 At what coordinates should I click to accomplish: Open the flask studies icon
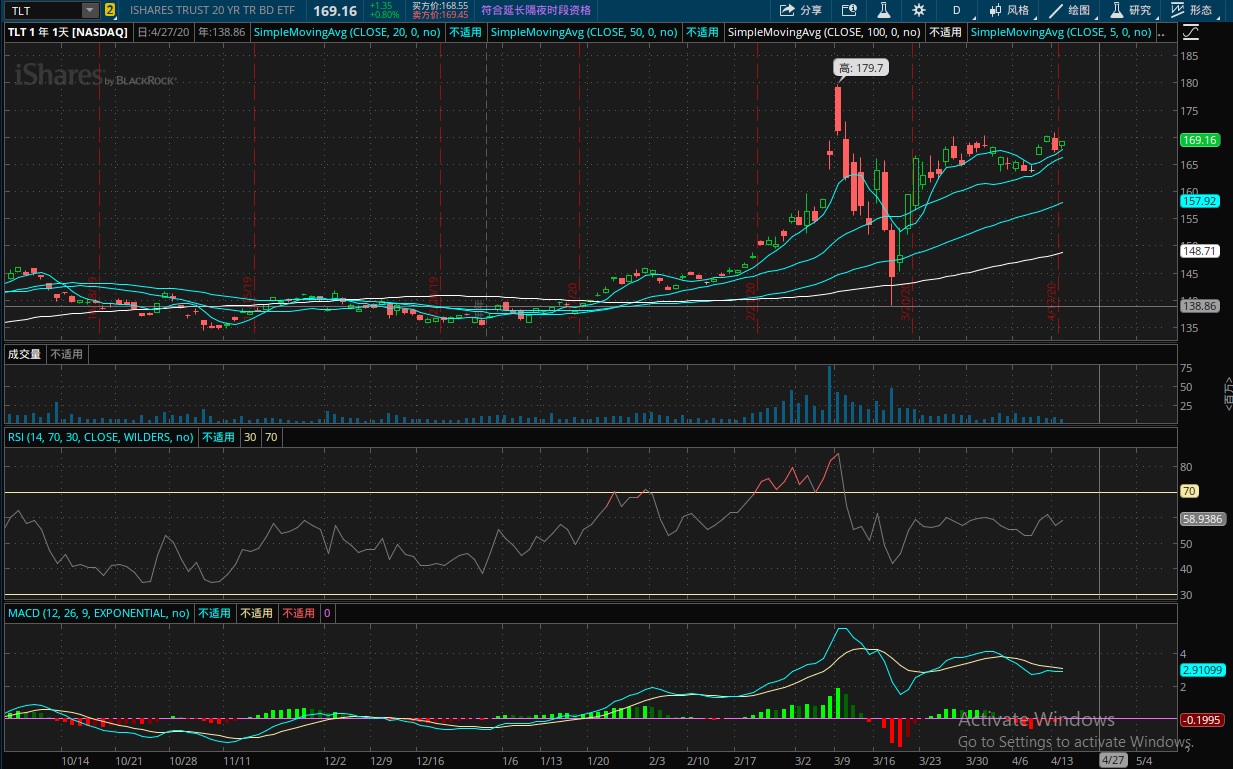click(884, 10)
